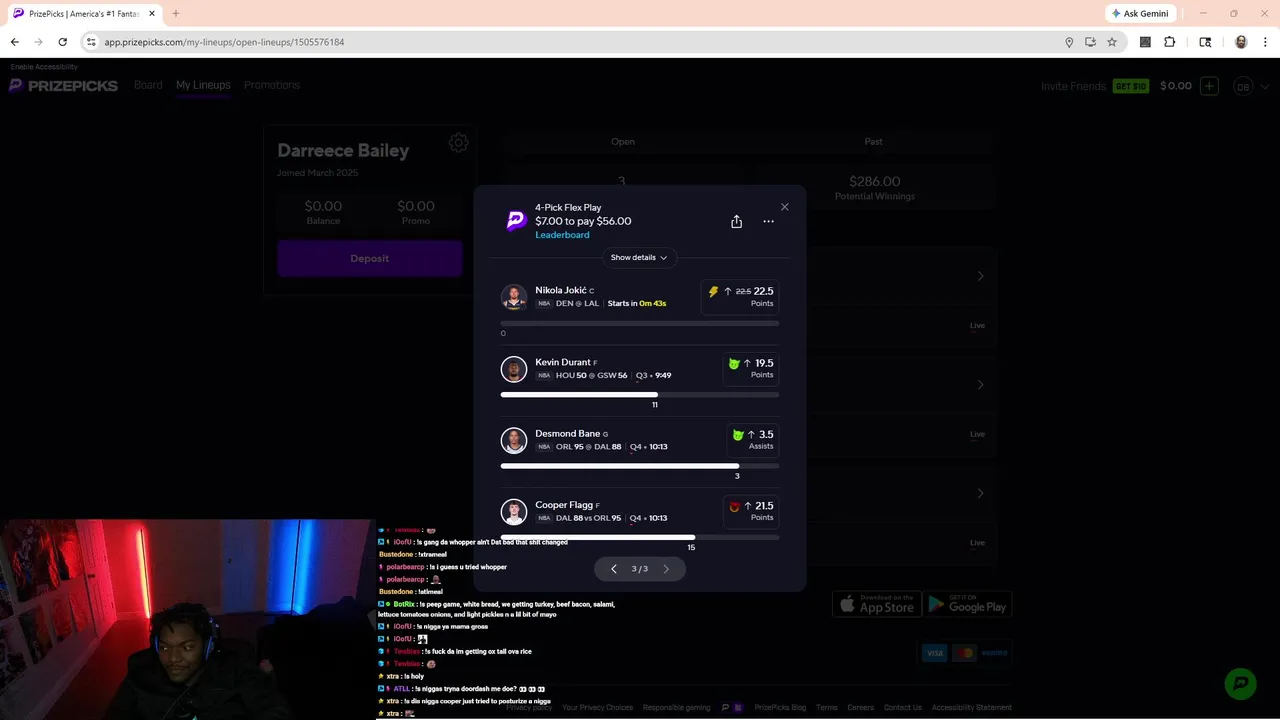Reload the page
The image size is (1280, 720).
click(62, 42)
